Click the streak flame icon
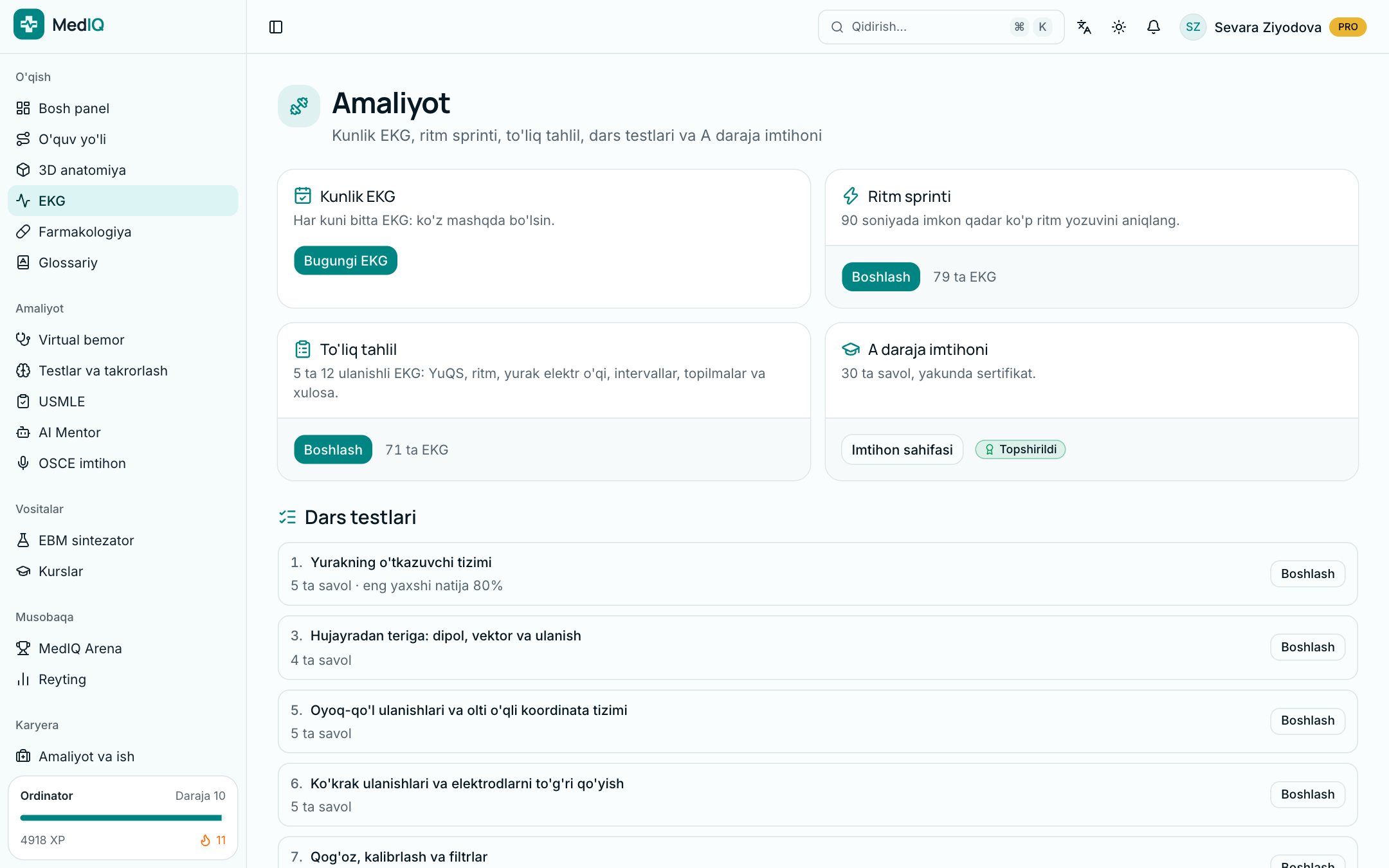This screenshot has height=868, width=1389. [x=205, y=840]
